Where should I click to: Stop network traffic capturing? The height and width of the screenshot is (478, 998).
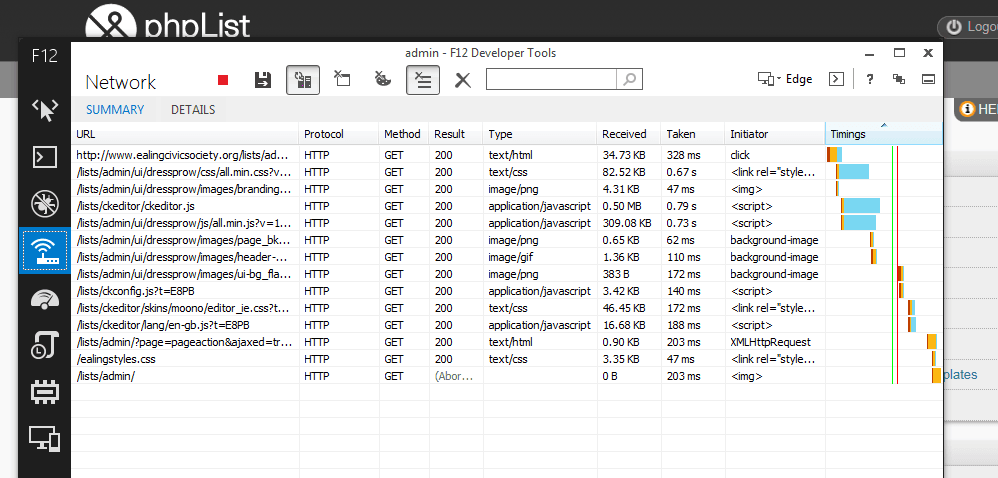coord(223,80)
